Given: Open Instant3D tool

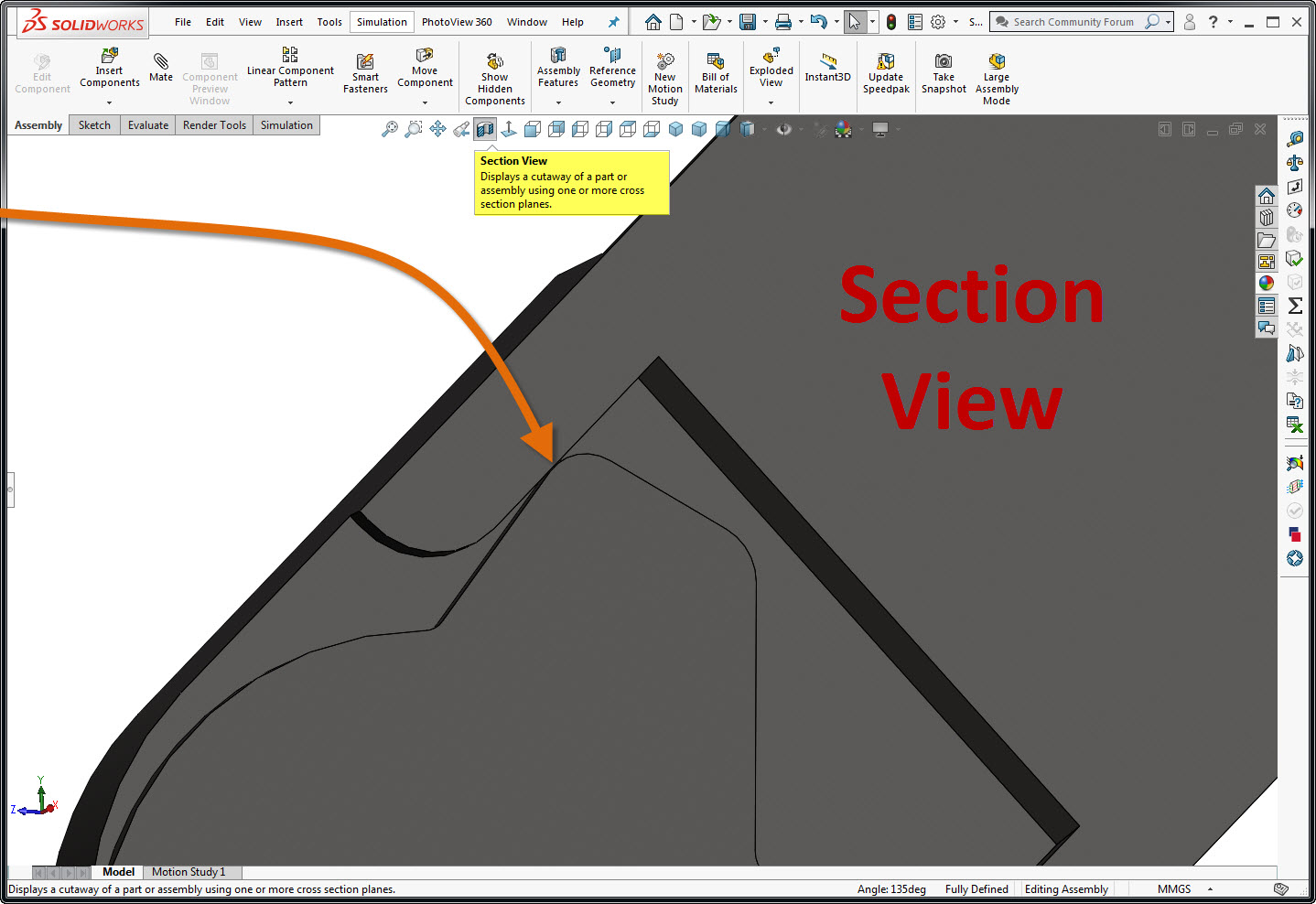Looking at the screenshot, I should pyautogui.click(x=827, y=68).
